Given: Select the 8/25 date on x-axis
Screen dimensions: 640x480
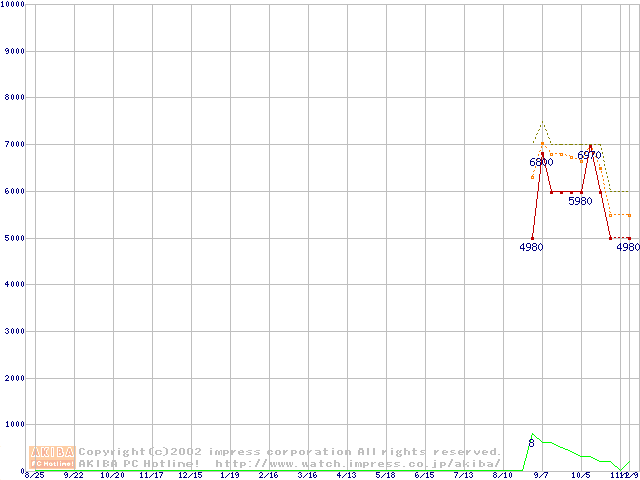Looking at the screenshot, I should click(x=34, y=476).
